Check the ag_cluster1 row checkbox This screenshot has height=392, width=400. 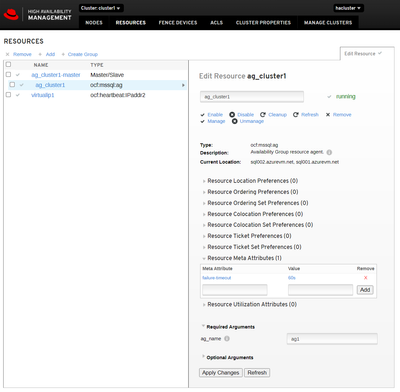tap(12, 85)
